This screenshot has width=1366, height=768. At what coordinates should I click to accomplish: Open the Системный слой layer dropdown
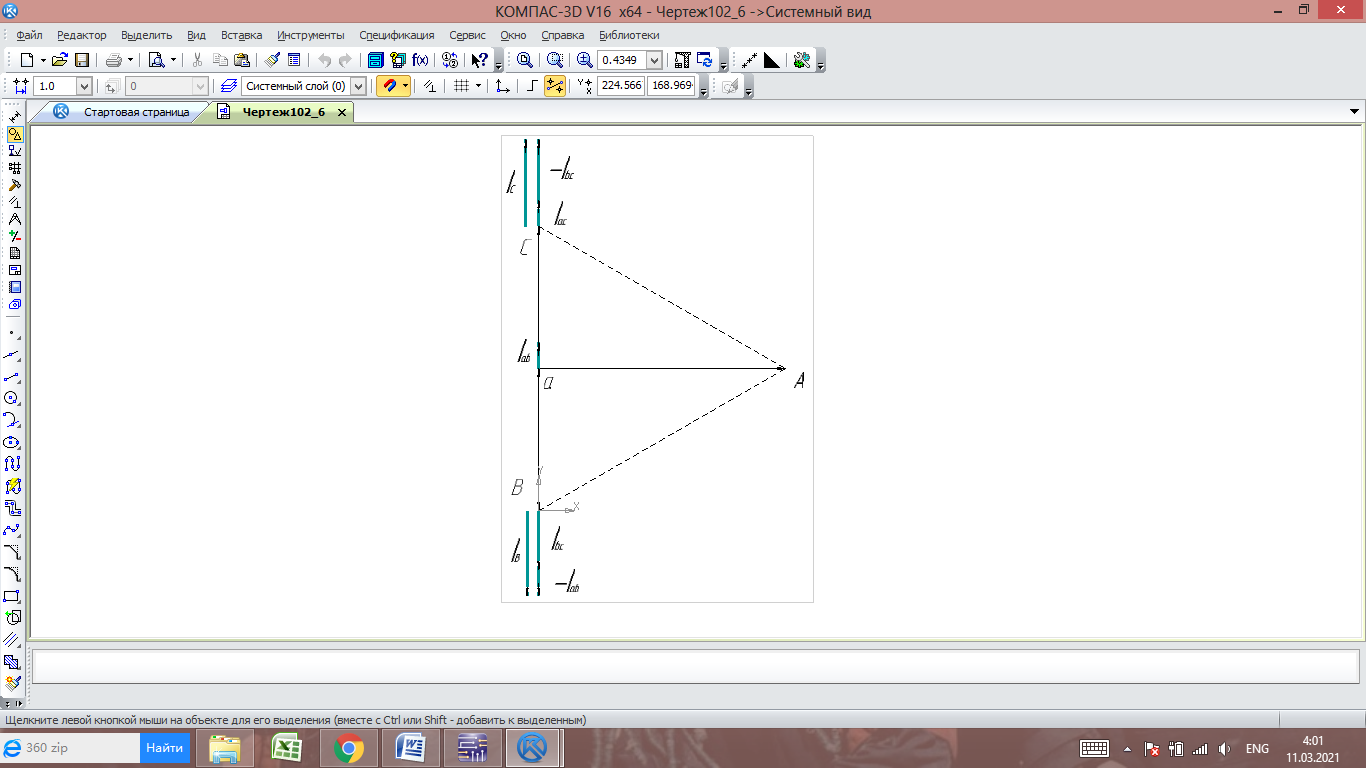click(x=358, y=86)
